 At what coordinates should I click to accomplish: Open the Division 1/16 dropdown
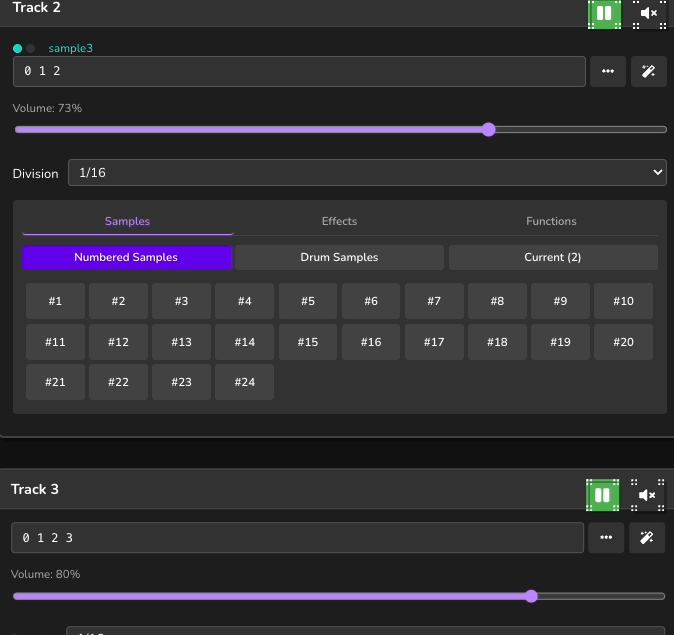pyautogui.click(x=366, y=173)
